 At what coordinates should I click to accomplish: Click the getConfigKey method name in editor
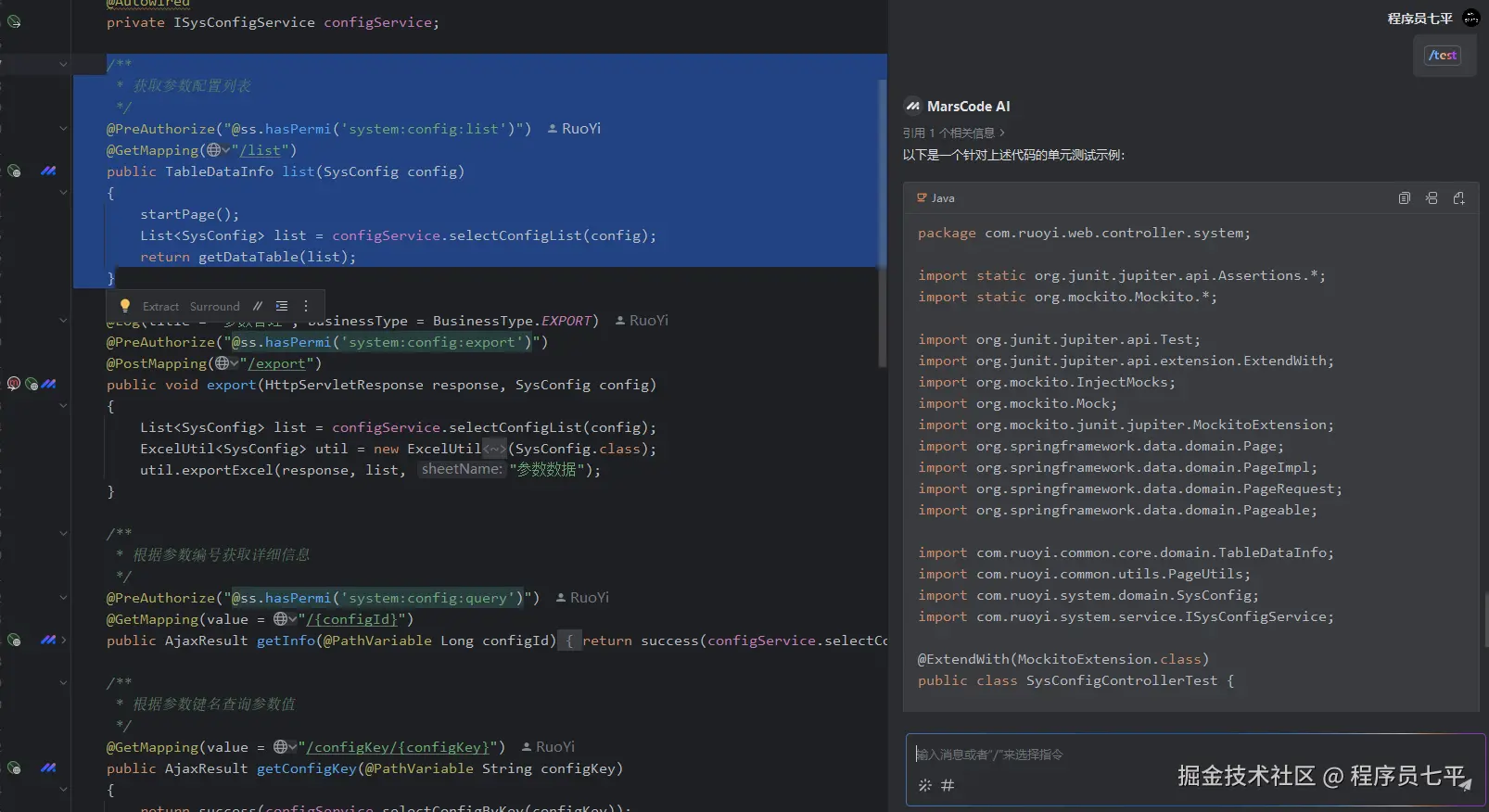point(307,768)
